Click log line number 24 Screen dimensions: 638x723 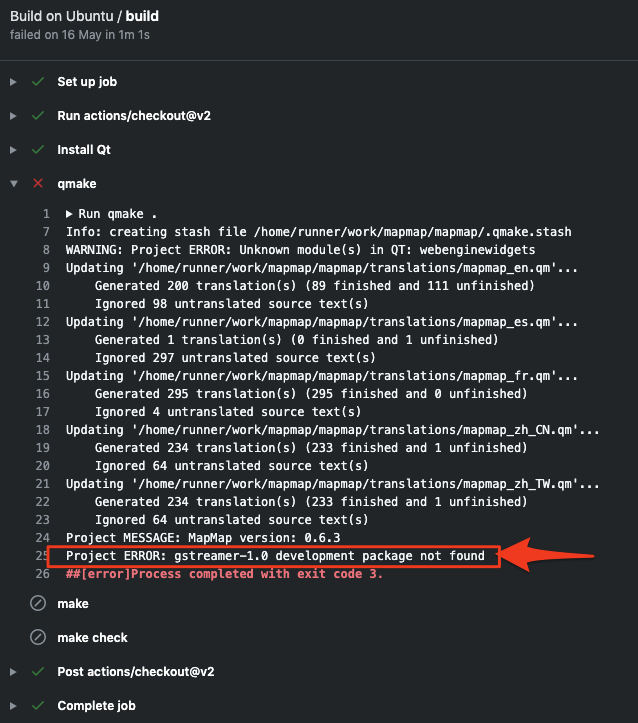(43, 538)
